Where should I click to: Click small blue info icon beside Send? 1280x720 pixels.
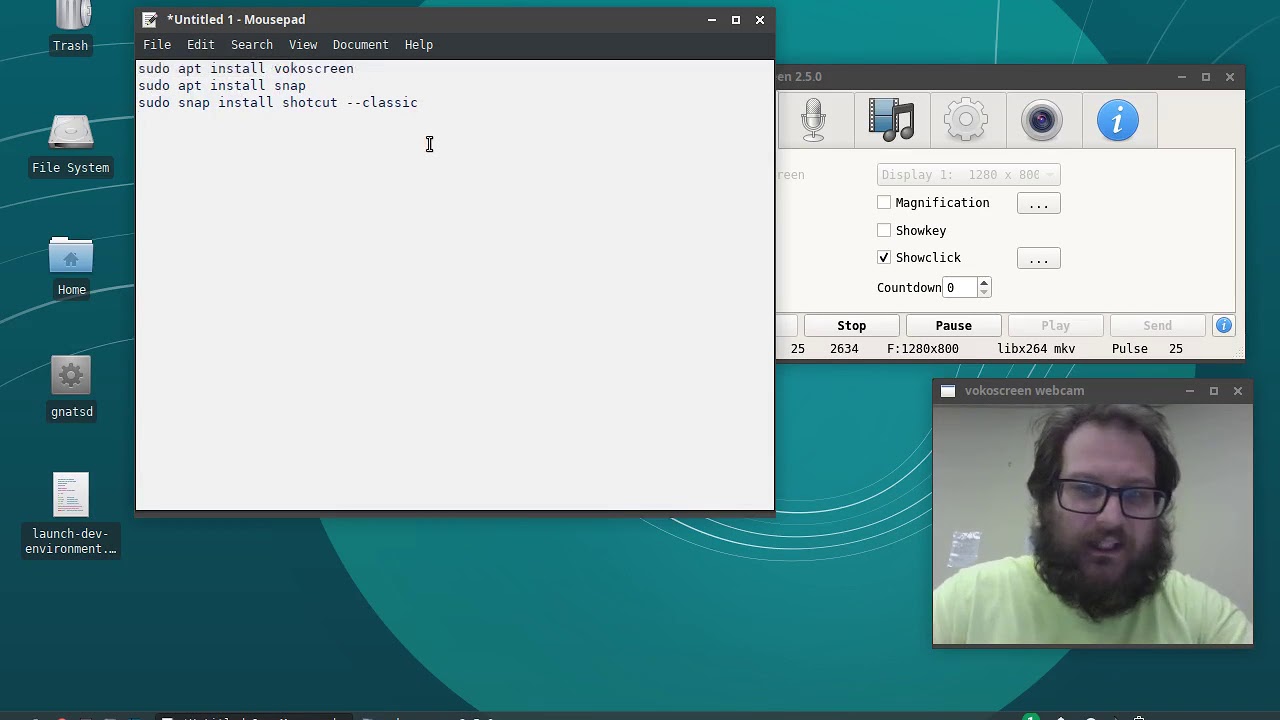[1223, 325]
